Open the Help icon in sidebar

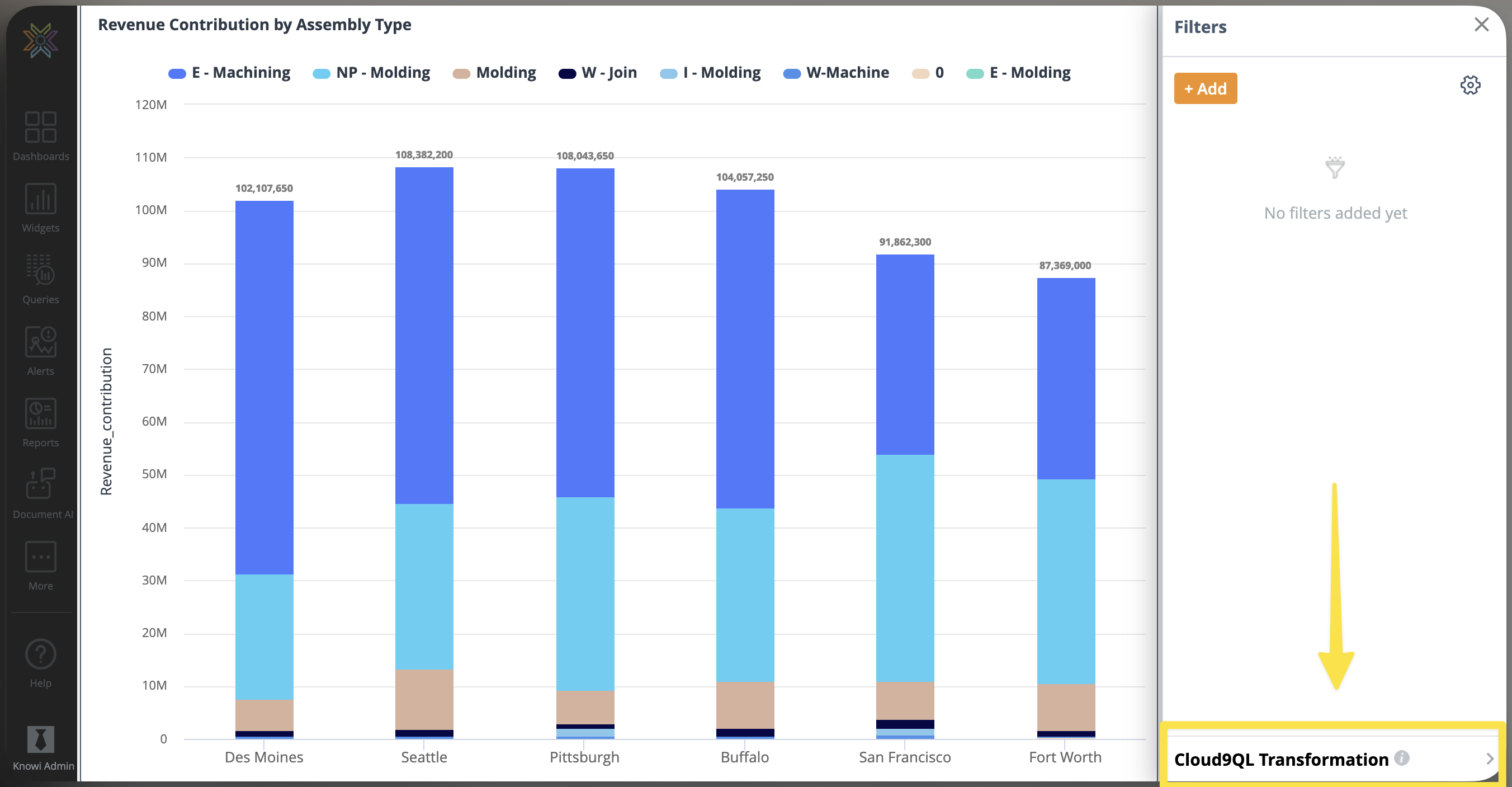[x=40, y=663]
